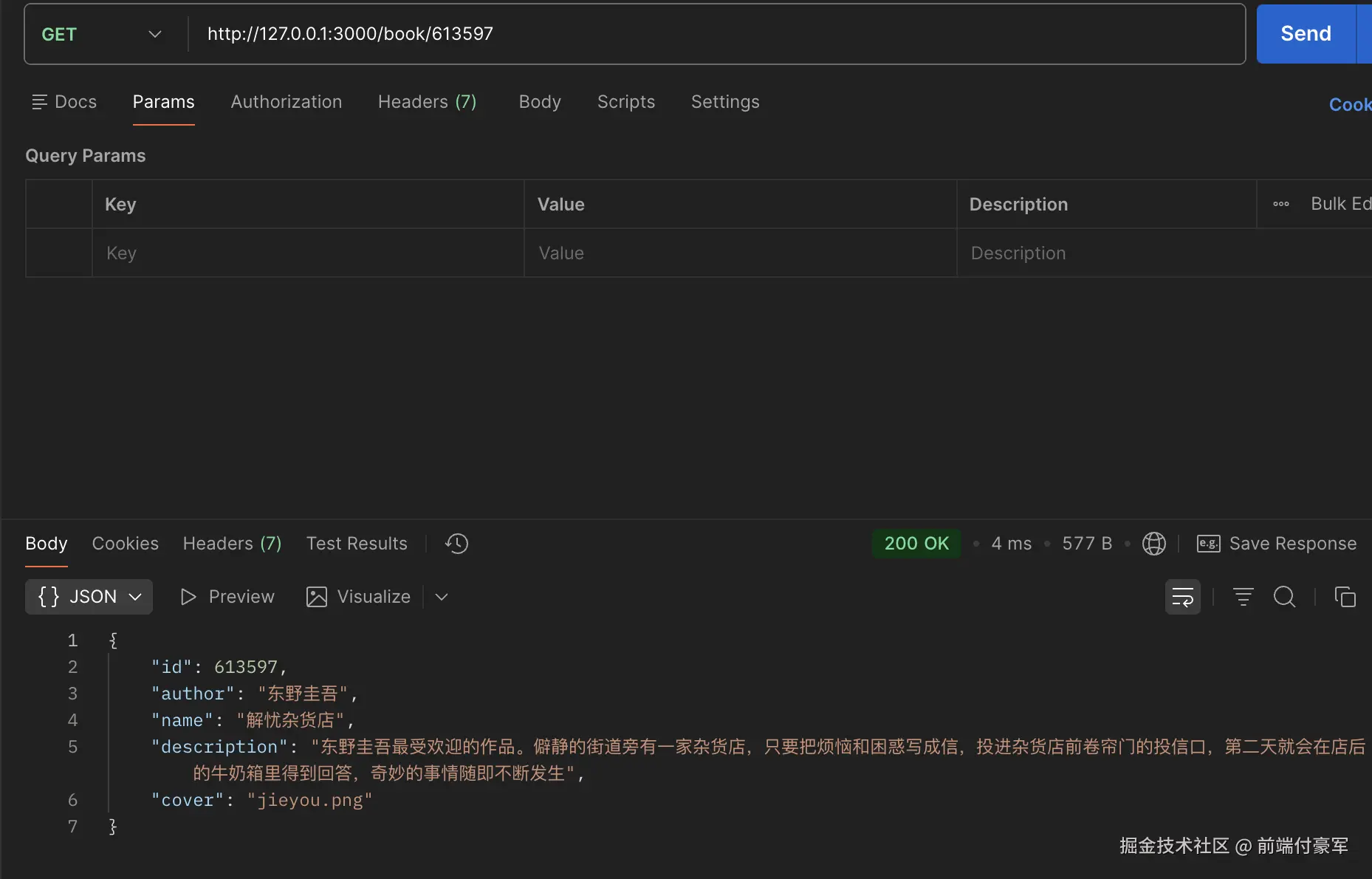
Task: Toggle the wrap lines icon
Action: pyautogui.click(x=1183, y=597)
